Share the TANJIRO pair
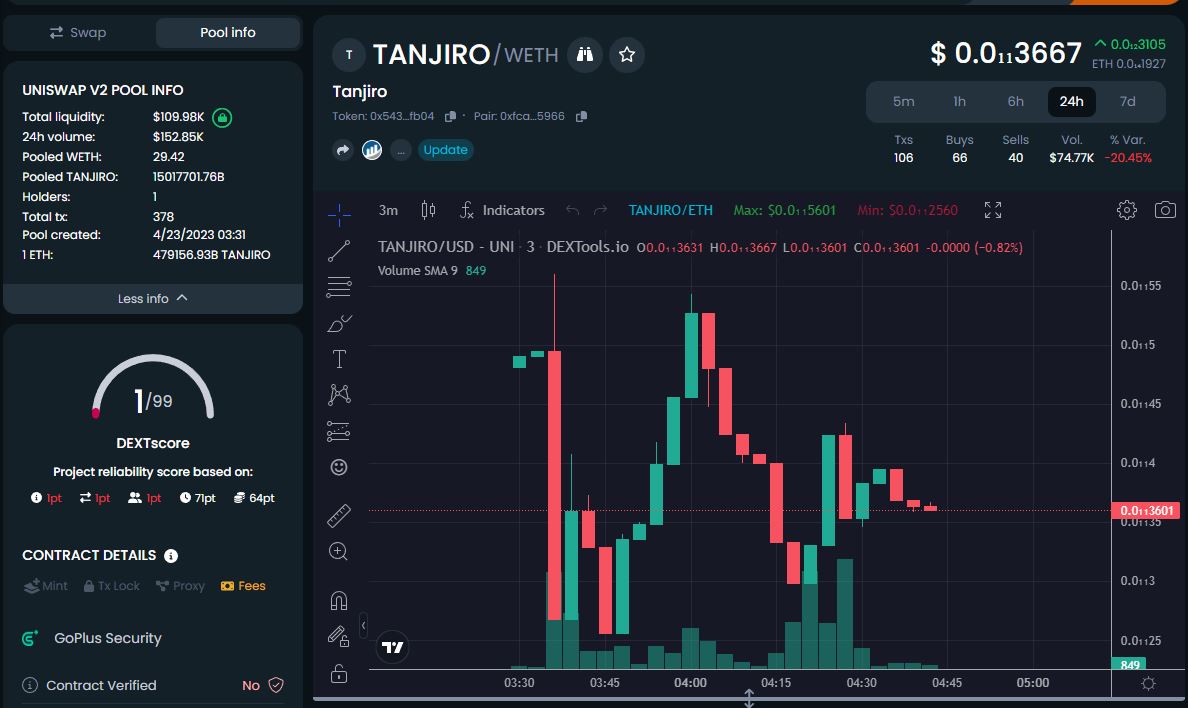The height and width of the screenshot is (708, 1188). click(342, 150)
